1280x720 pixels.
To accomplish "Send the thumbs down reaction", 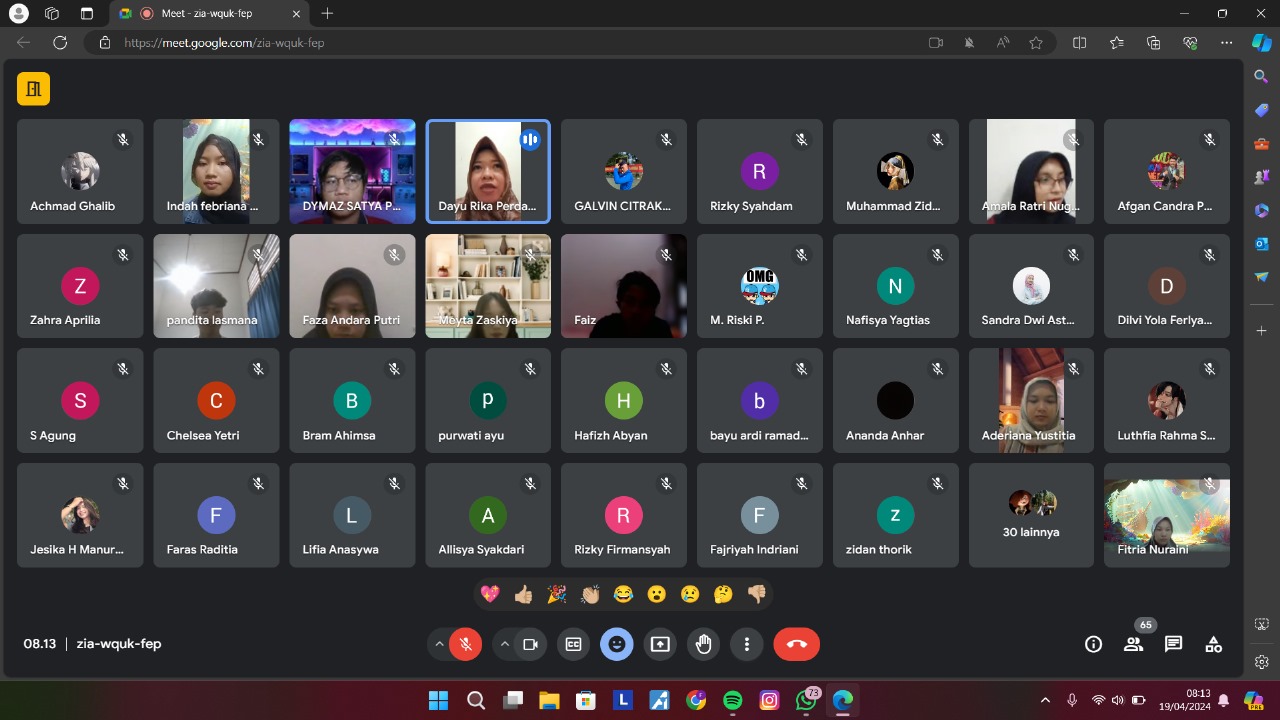I will point(756,594).
